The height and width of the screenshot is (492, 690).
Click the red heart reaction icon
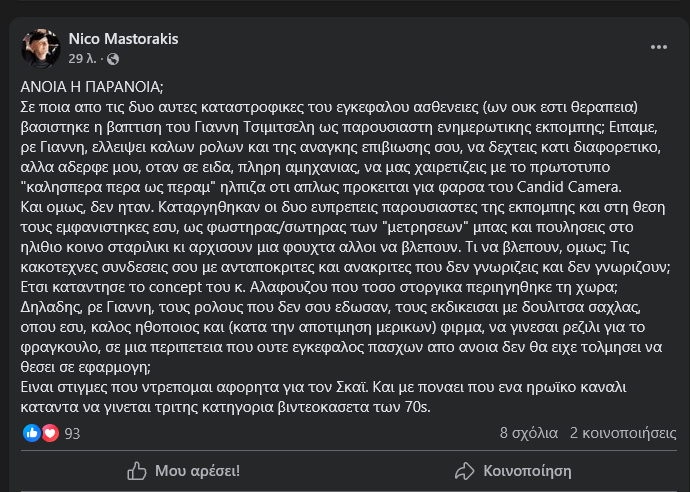pos(50,433)
